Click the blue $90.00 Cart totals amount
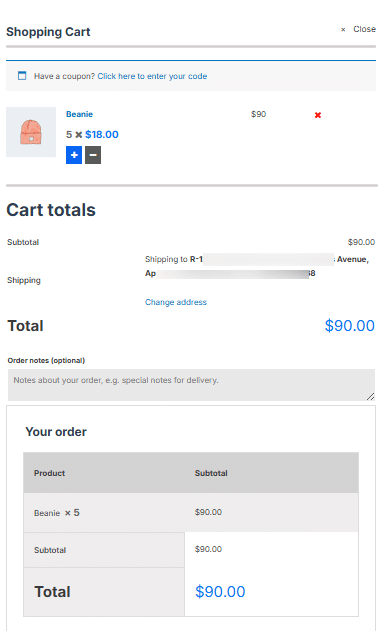Screen dimensions: 384x631 (350, 326)
